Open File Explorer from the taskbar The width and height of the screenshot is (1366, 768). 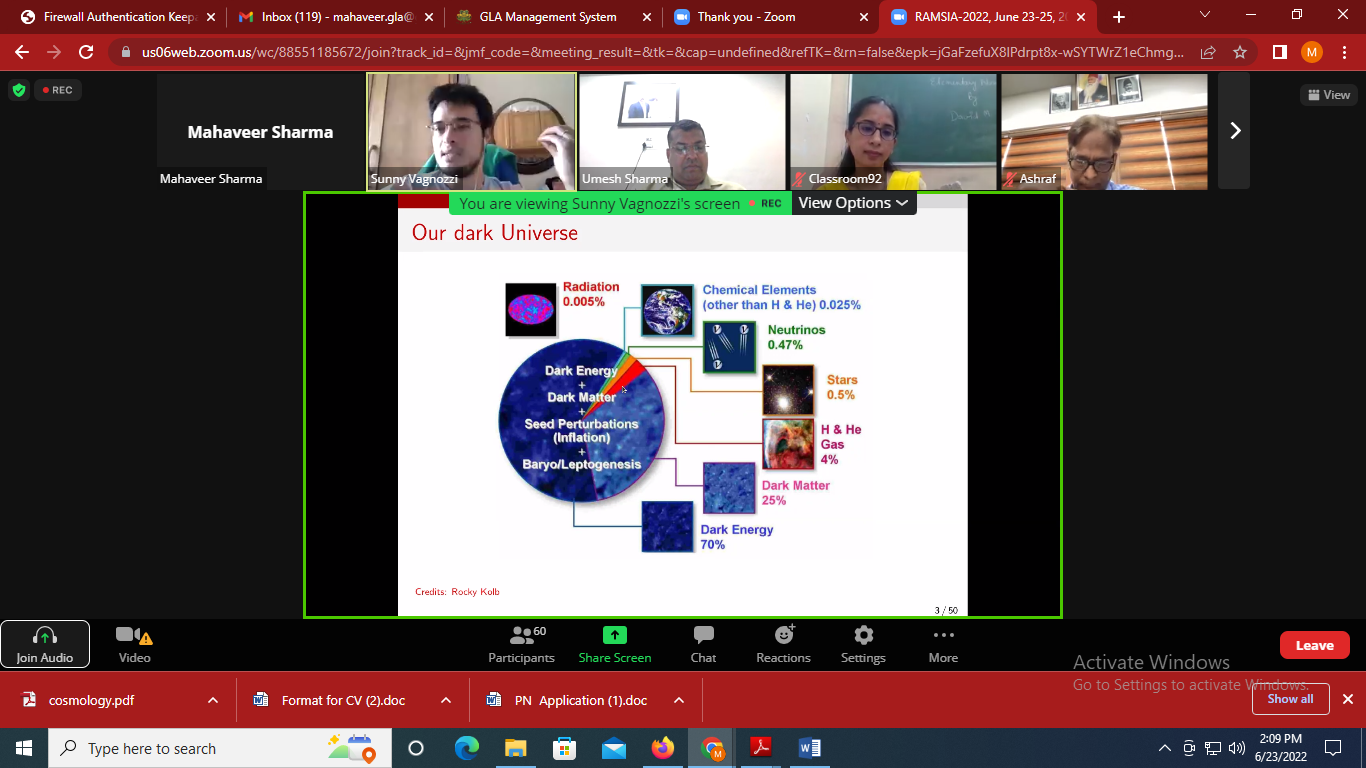[x=515, y=748]
